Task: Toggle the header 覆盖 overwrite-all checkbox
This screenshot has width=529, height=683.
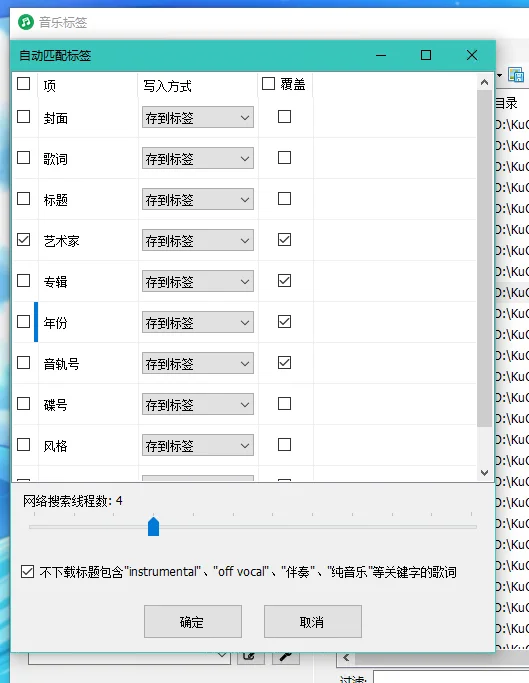Action: click(x=268, y=84)
